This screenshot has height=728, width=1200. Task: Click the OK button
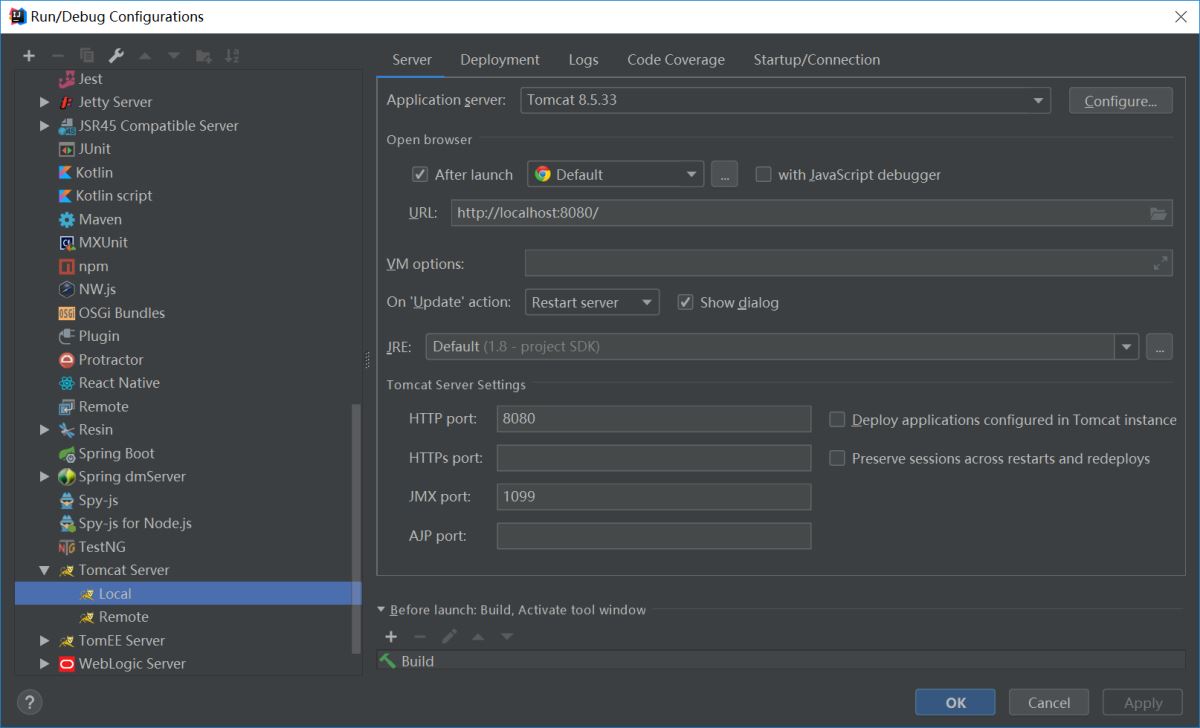coord(955,702)
